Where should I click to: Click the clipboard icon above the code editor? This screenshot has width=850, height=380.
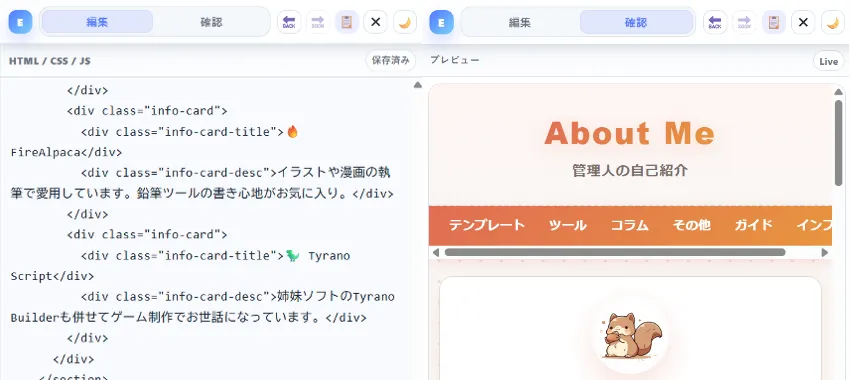pos(347,22)
